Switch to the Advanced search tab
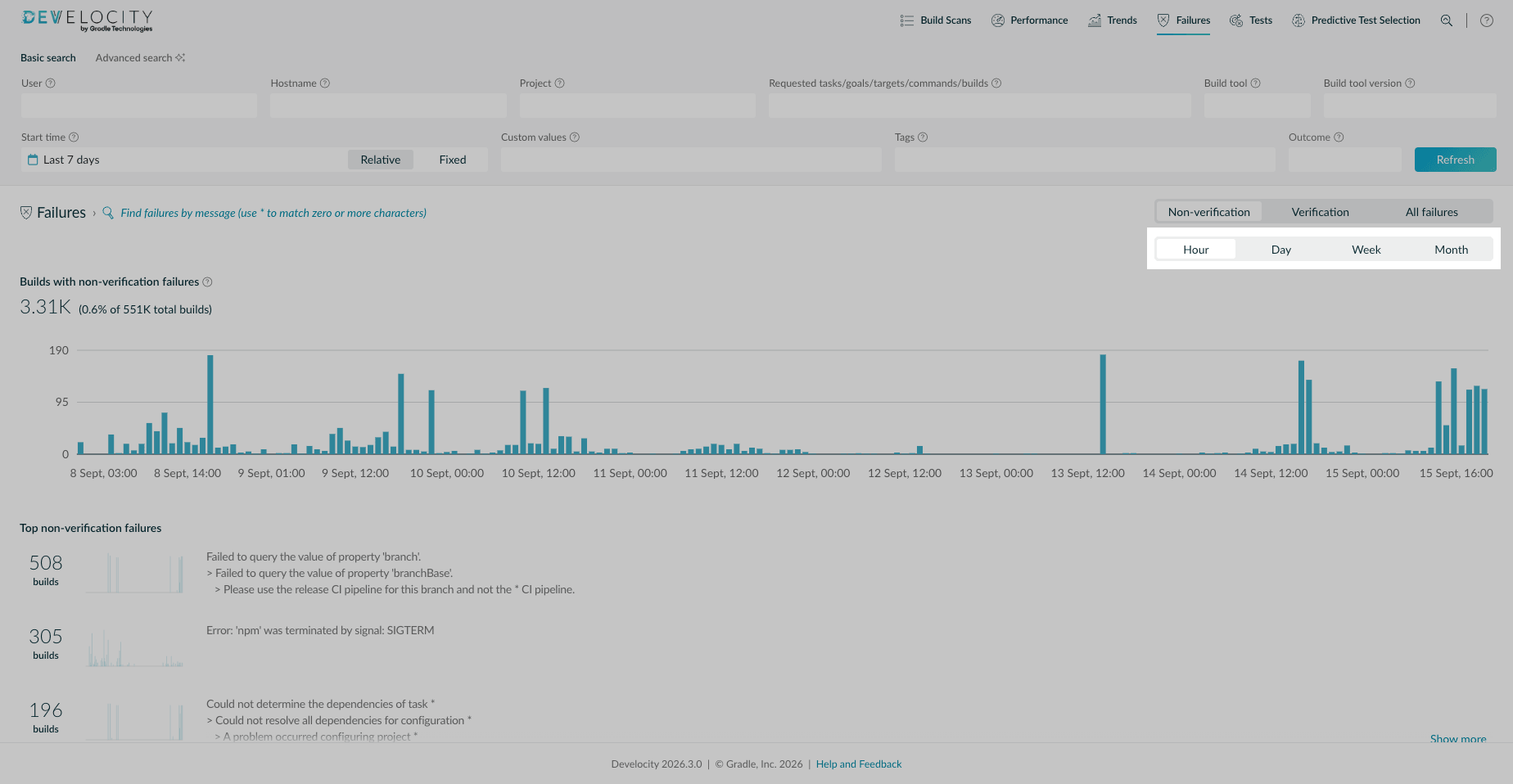The image size is (1513, 784). (140, 58)
